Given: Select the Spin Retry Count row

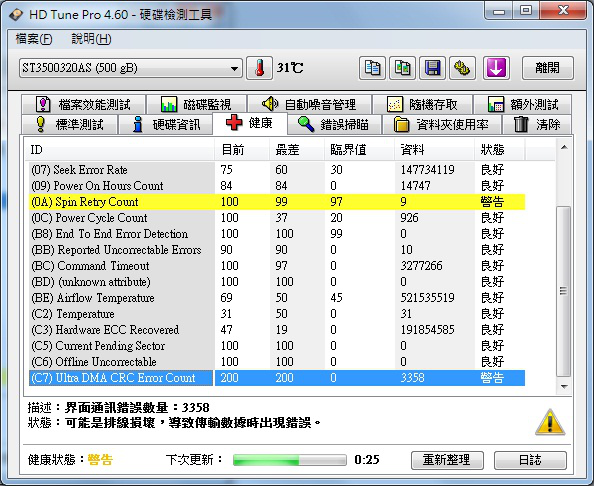Looking at the screenshot, I should [x=277, y=202].
